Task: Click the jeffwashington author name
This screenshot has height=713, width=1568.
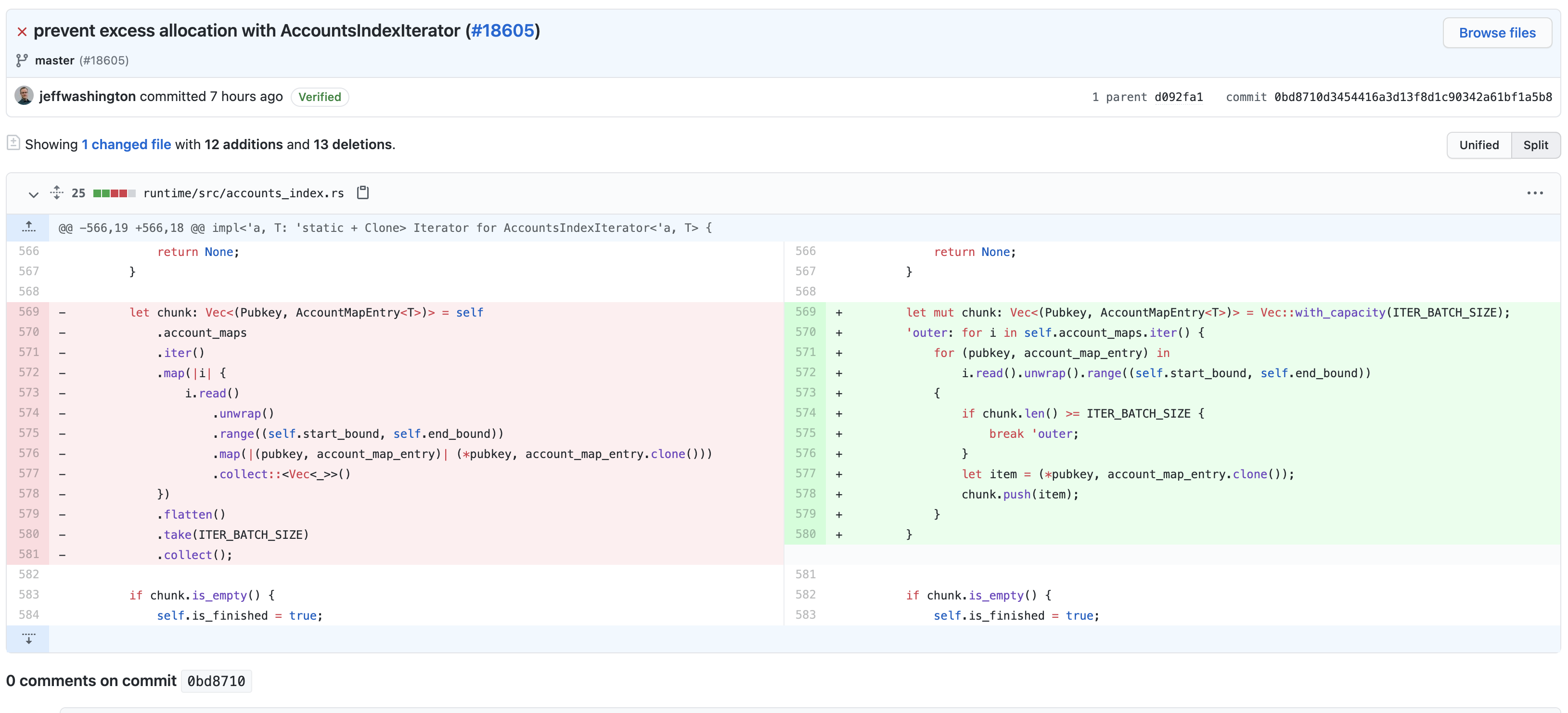Action: [87, 96]
